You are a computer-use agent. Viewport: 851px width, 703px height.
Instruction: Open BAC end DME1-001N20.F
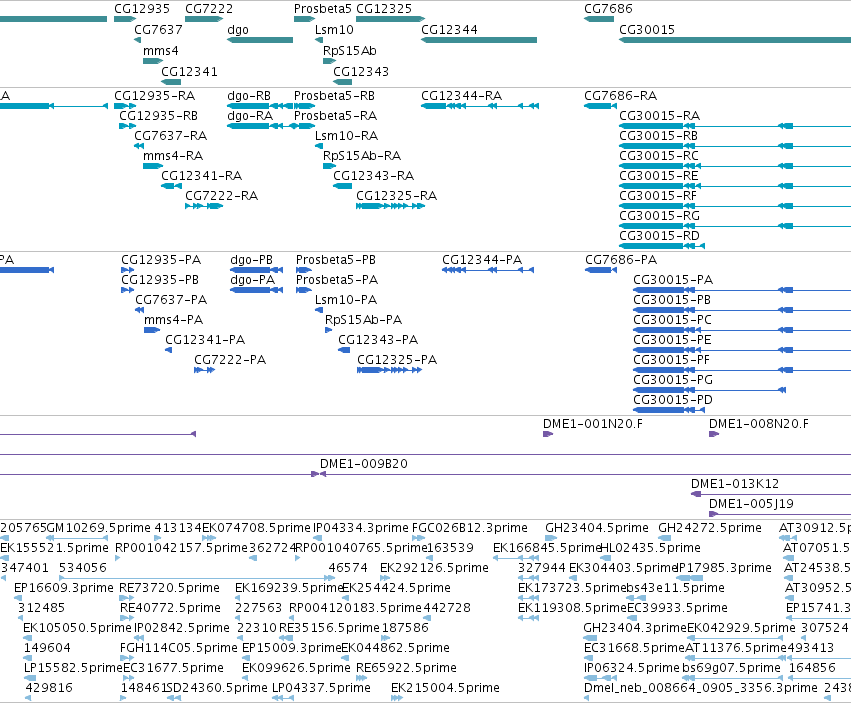pos(548,434)
